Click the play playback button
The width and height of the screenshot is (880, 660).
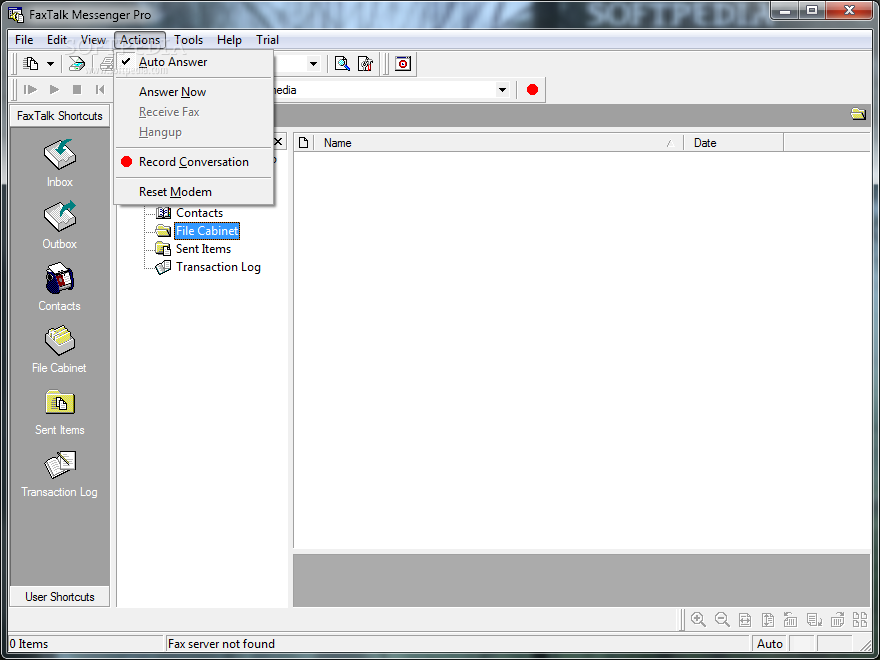pos(54,90)
